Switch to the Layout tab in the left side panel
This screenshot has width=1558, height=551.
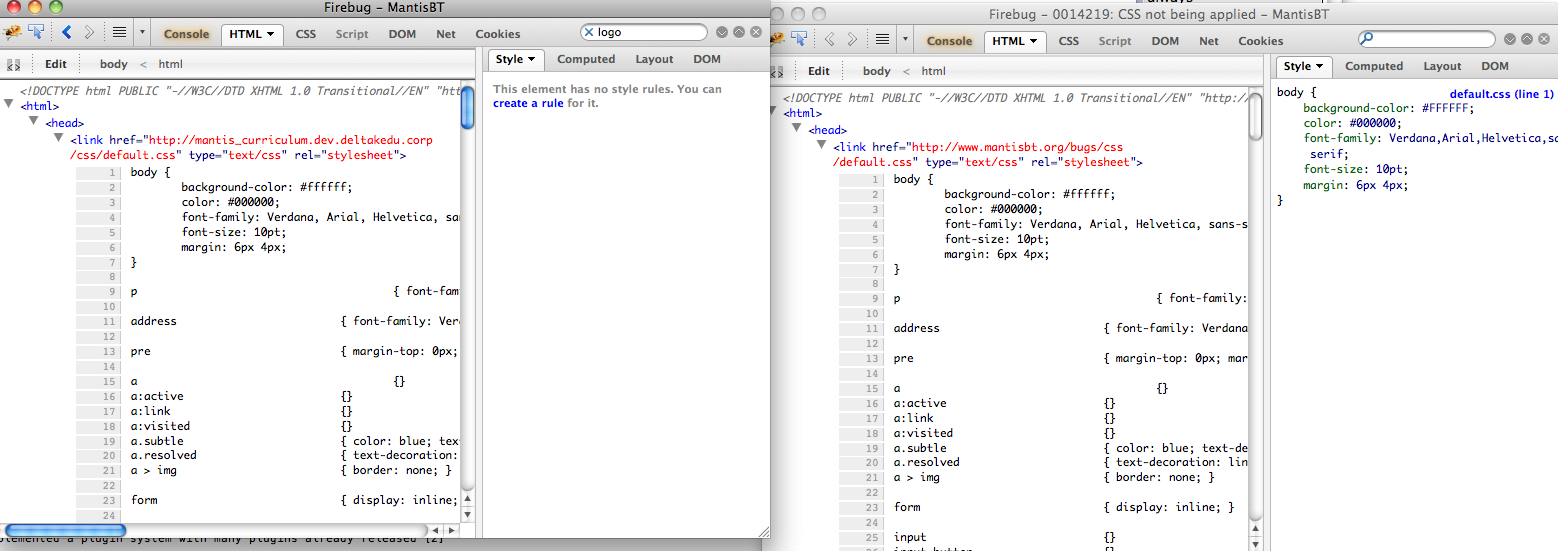click(x=654, y=60)
